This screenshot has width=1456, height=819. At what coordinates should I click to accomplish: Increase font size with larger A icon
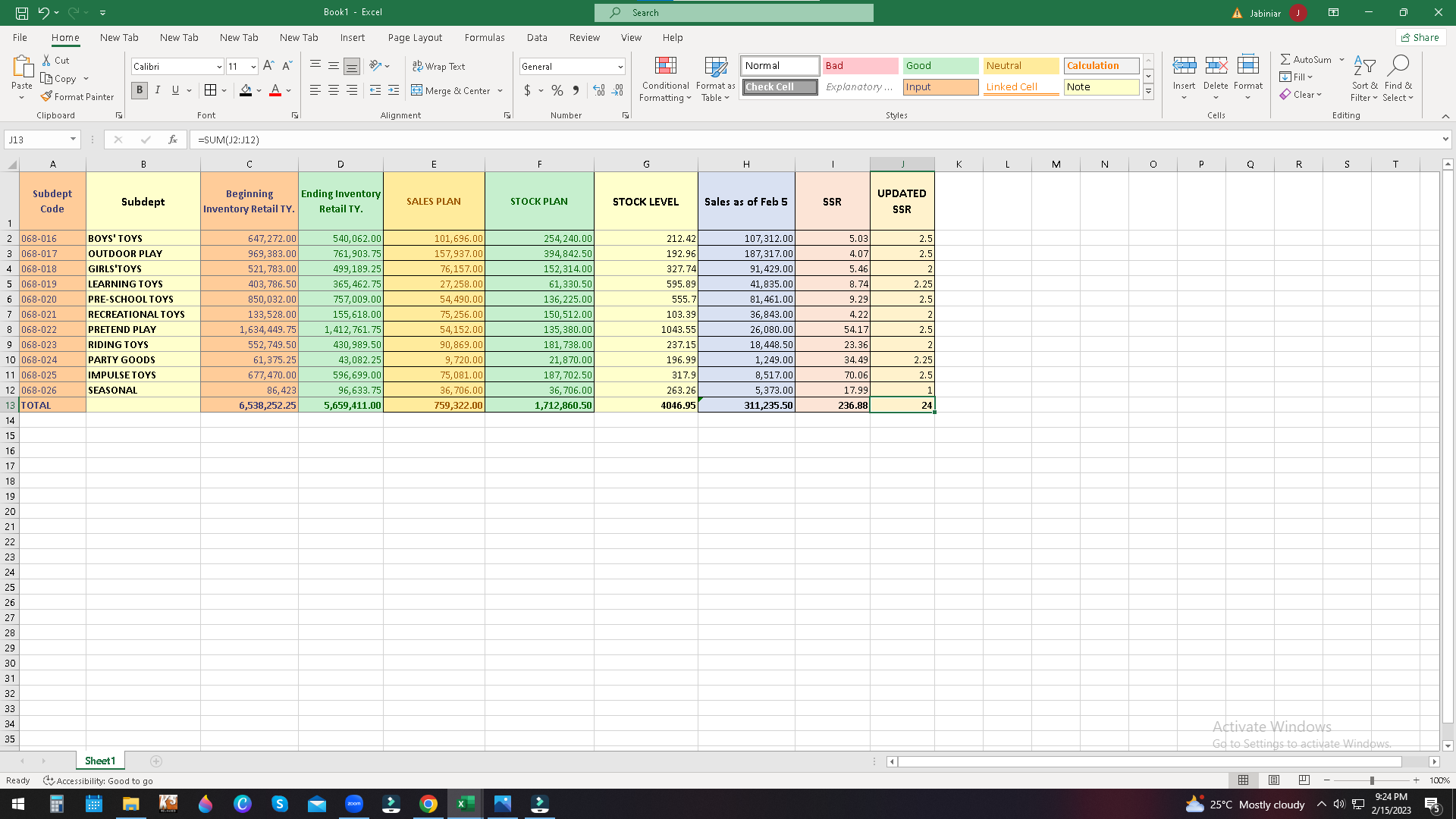268,66
